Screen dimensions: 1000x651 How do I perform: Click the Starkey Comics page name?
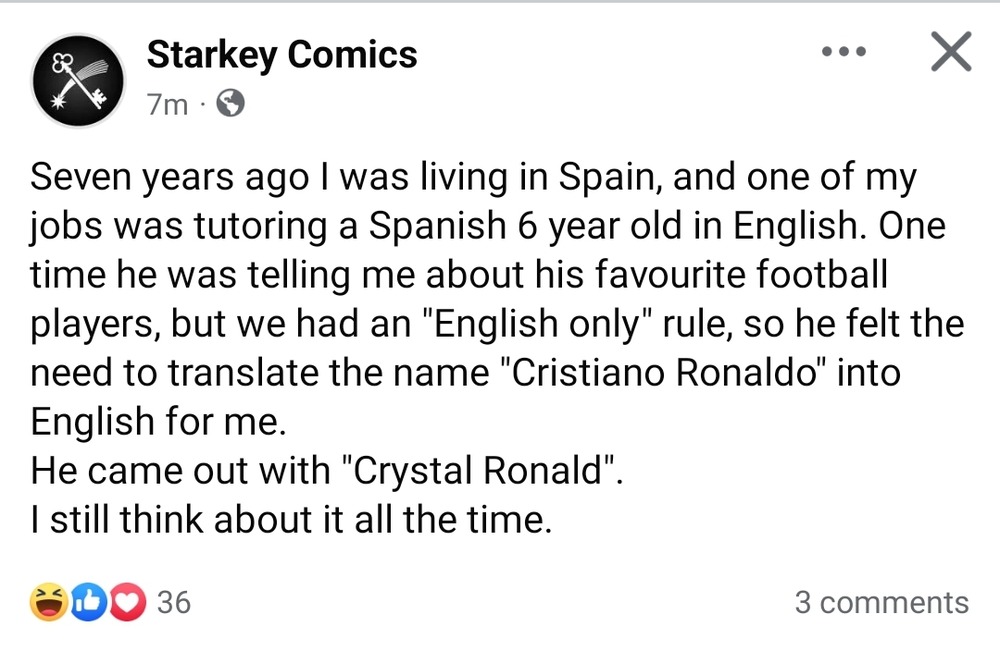(282, 55)
